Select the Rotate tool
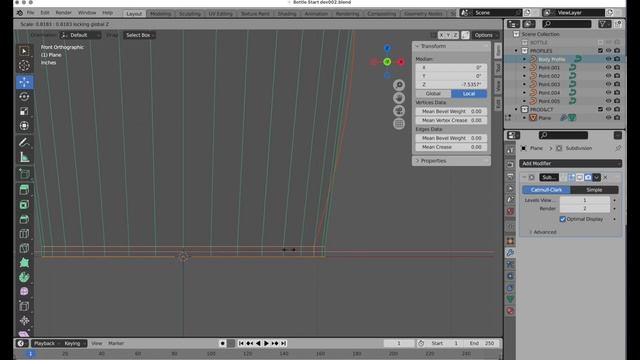 (24, 97)
